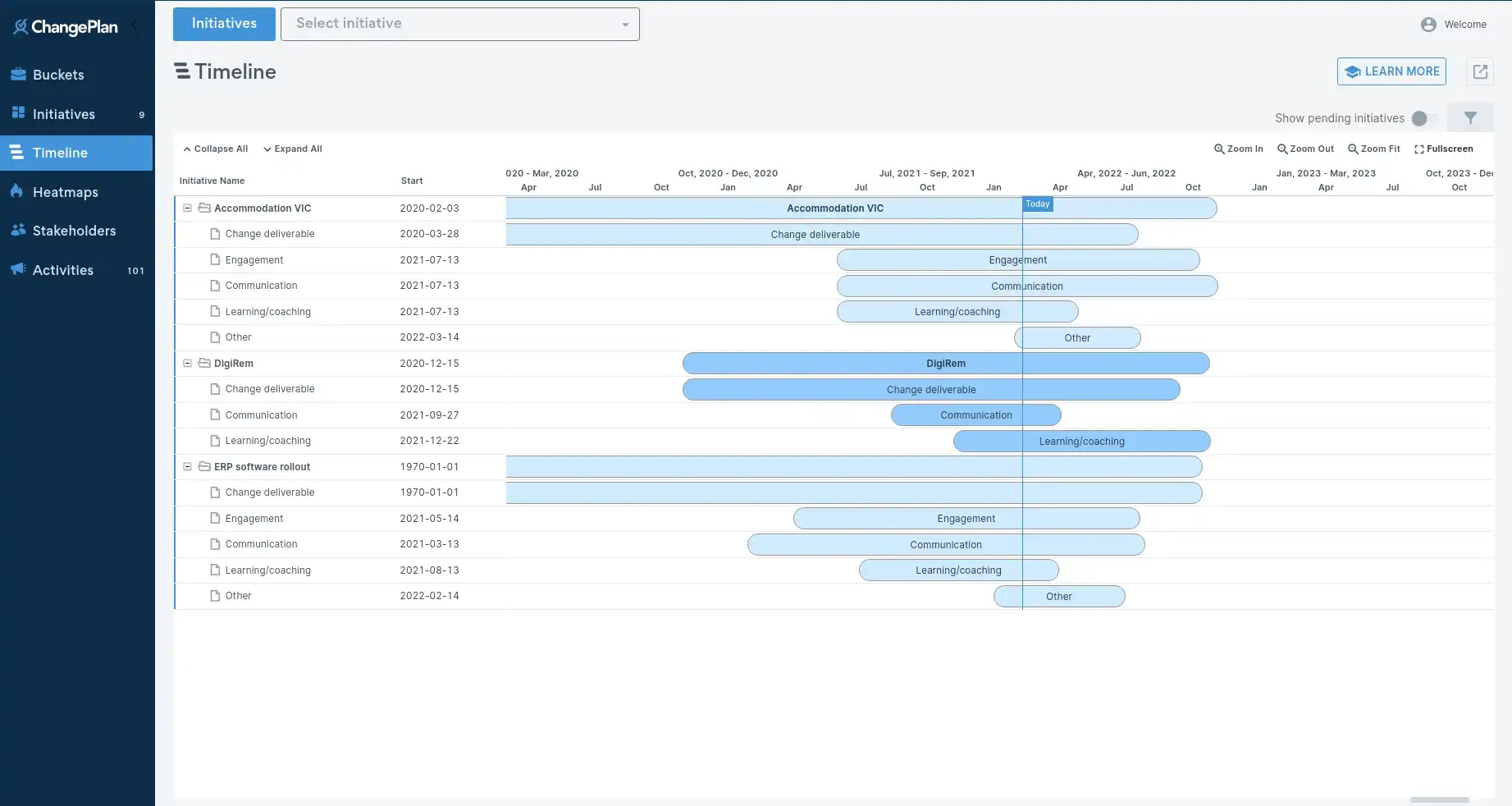Click the ChangePlan logo

pyautogui.click(x=66, y=27)
